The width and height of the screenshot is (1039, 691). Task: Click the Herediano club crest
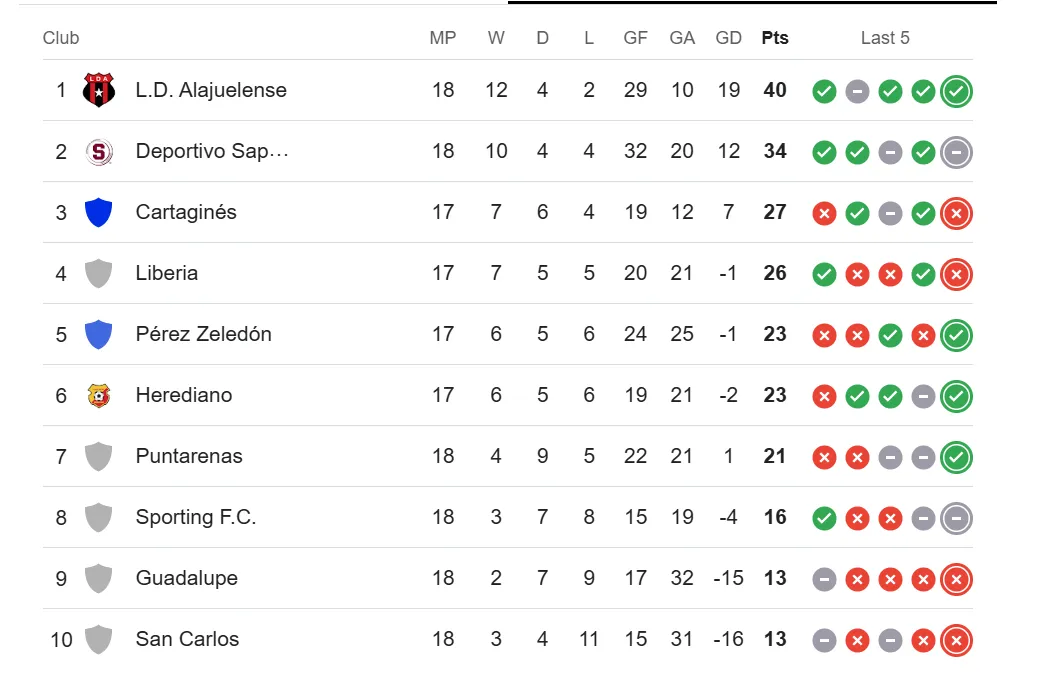(98, 395)
